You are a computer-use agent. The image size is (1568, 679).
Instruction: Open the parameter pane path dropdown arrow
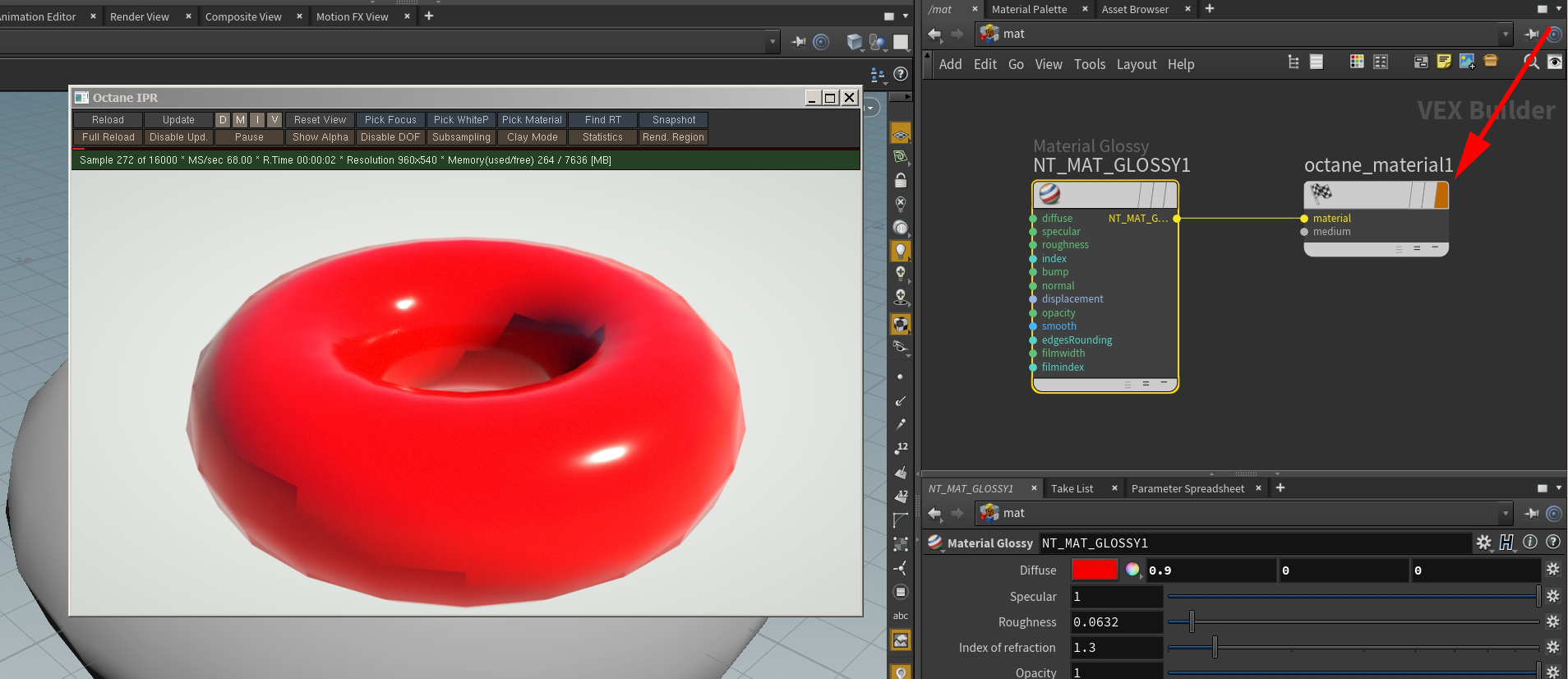1506,513
